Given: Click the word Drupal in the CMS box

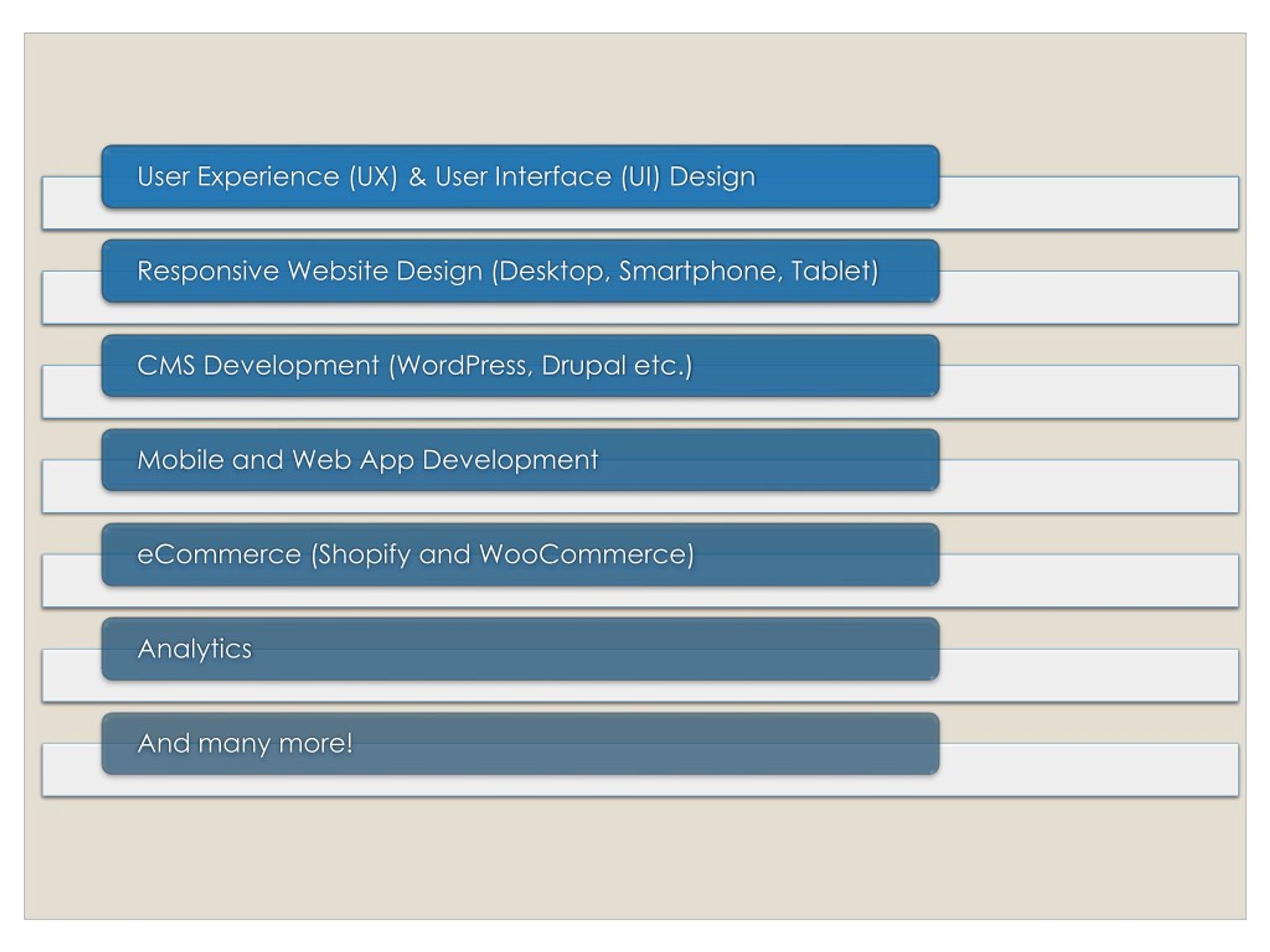Looking at the screenshot, I should tap(583, 365).
